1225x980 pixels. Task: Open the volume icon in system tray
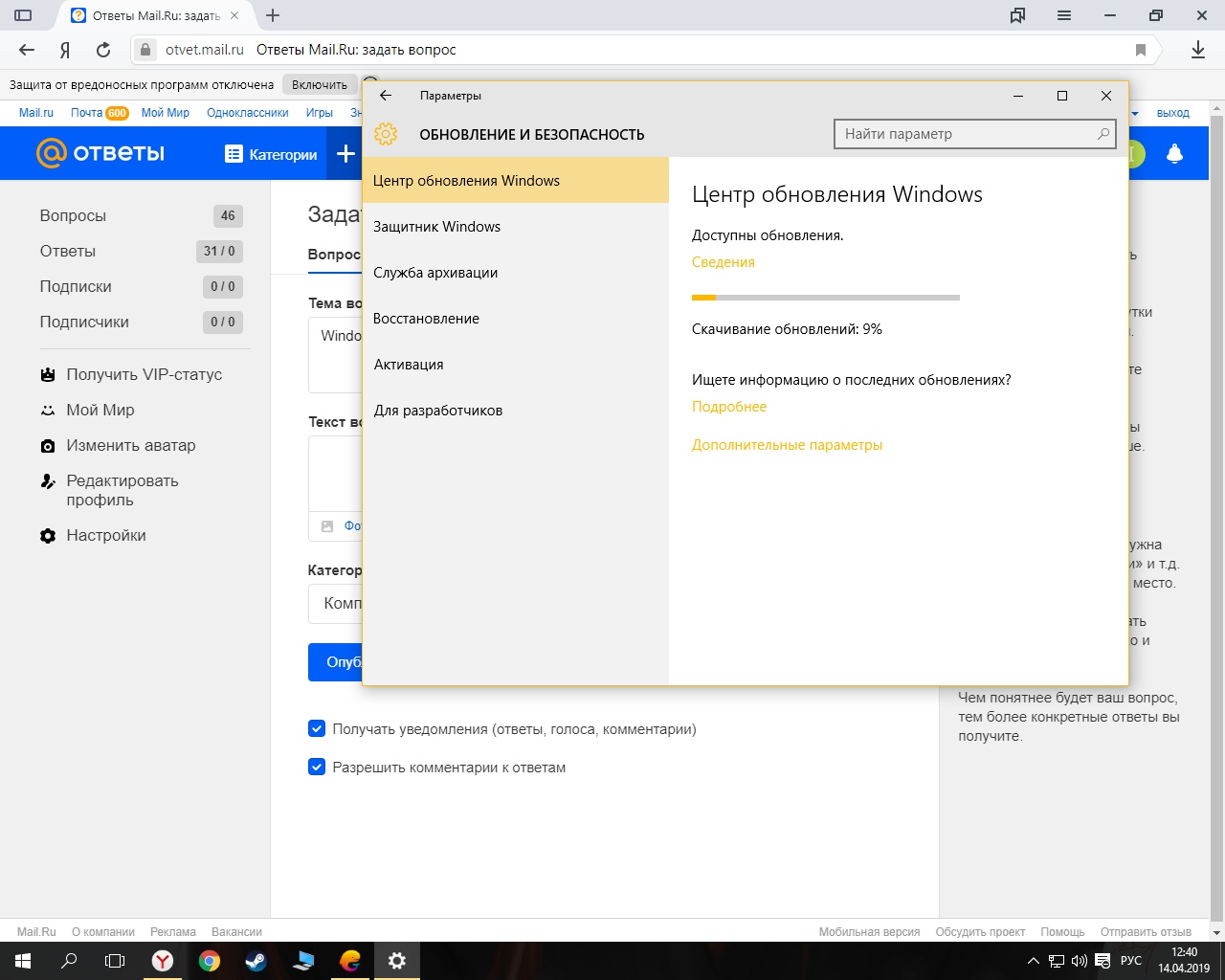(x=1080, y=961)
